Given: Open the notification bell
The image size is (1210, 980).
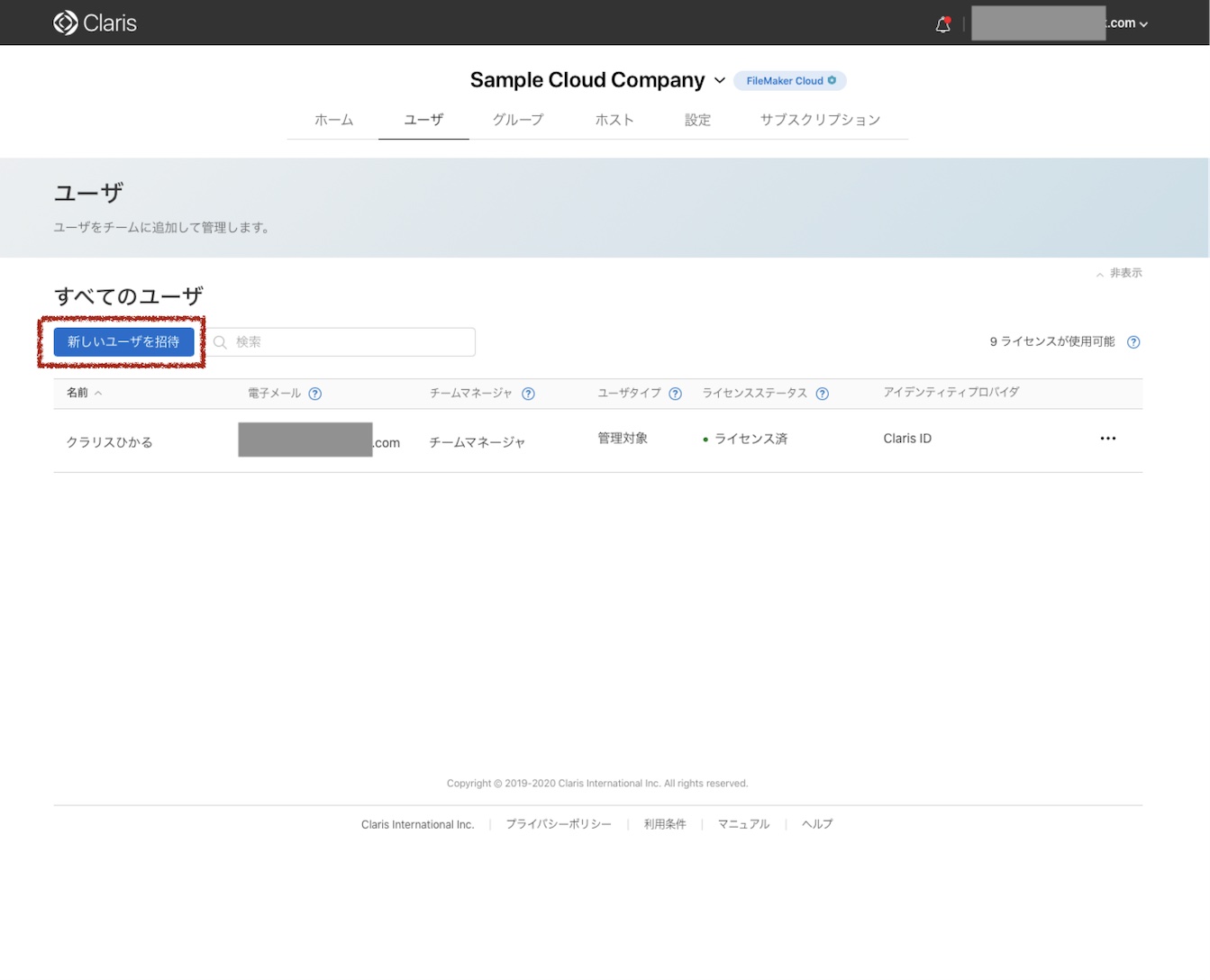Looking at the screenshot, I should (x=942, y=24).
